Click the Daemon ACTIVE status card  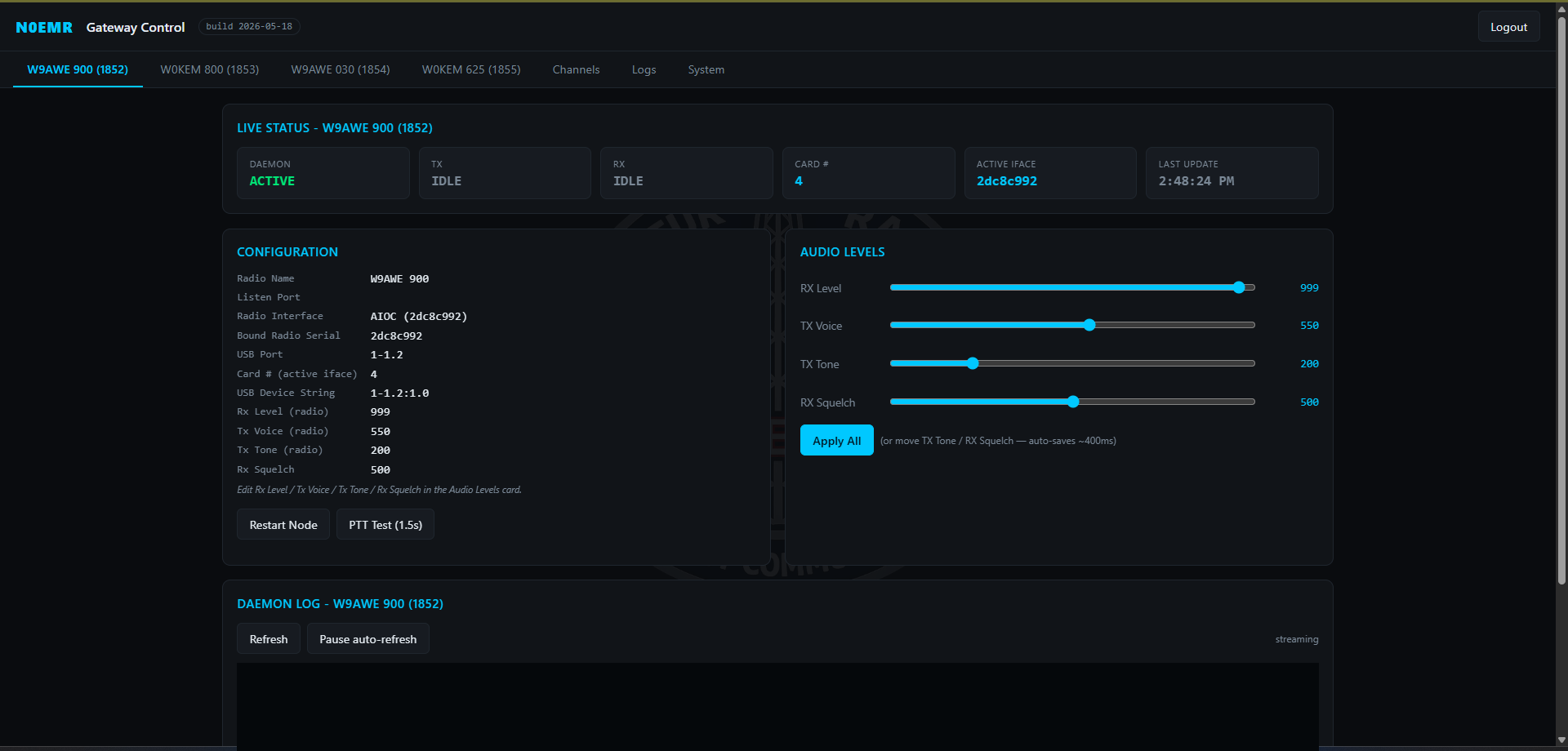click(323, 173)
